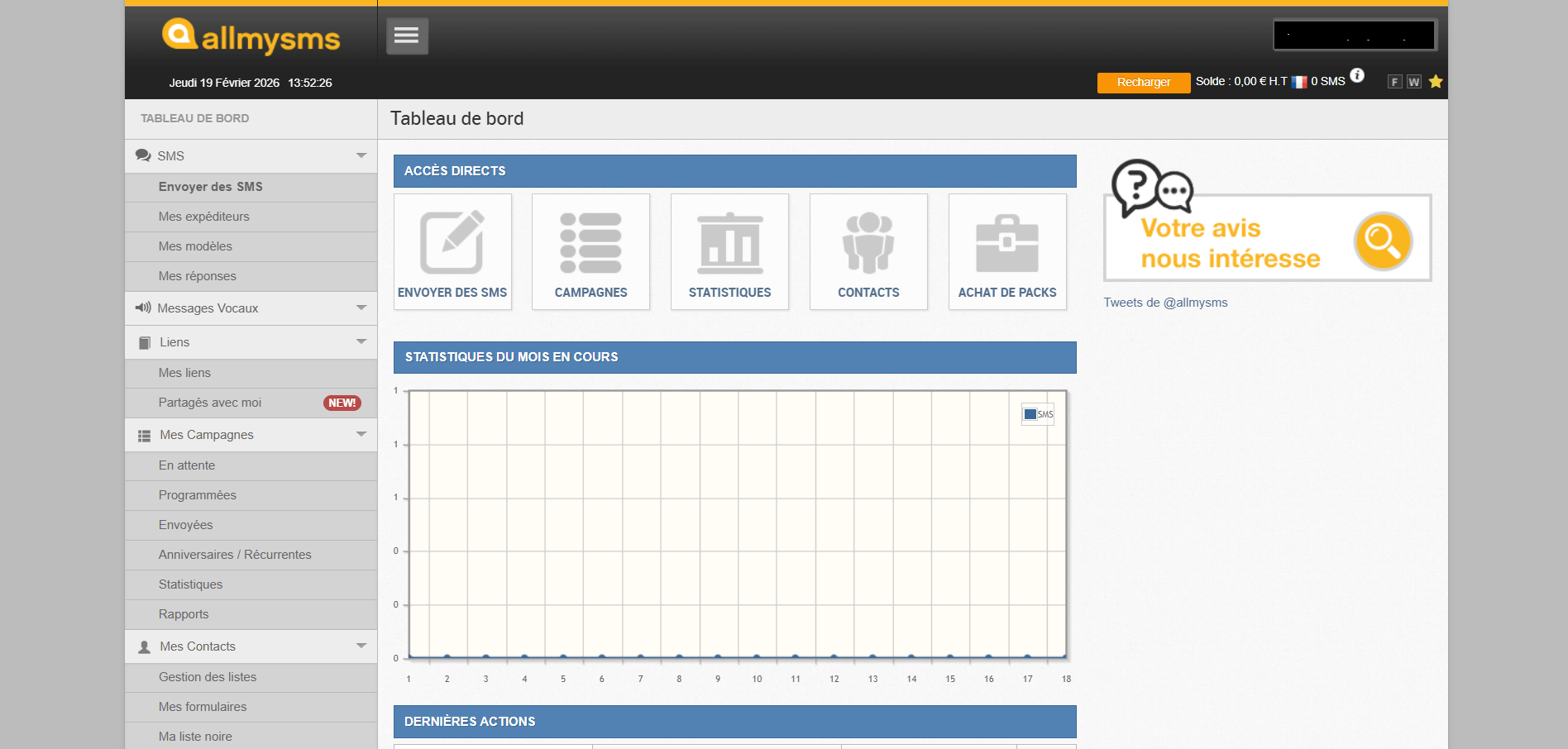Click the hamburger menu button near the logo

pyautogui.click(x=407, y=36)
